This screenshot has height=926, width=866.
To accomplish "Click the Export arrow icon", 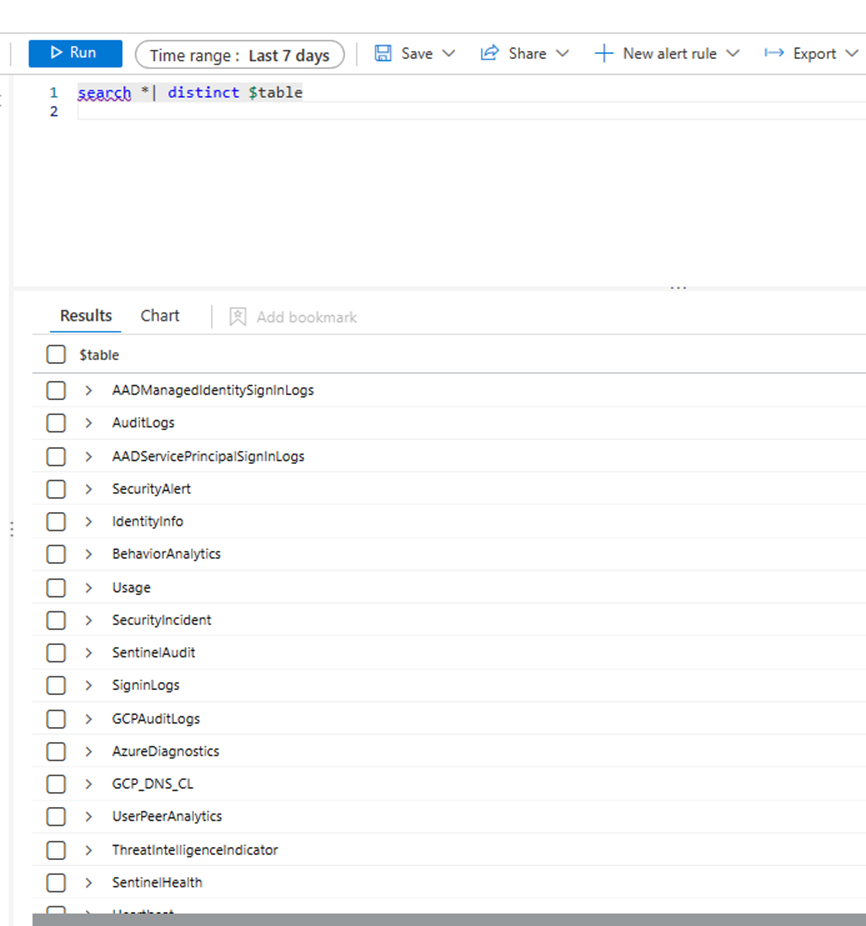I will pyautogui.click(x=772, y=53).
